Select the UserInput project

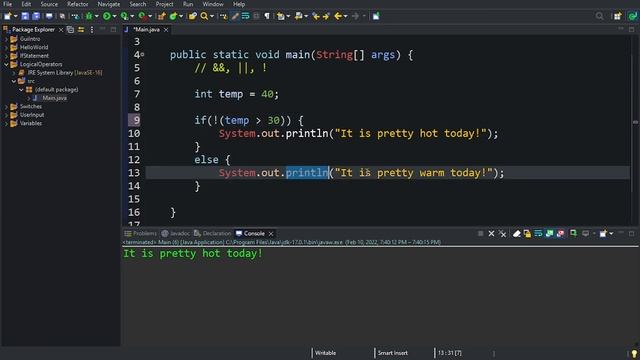[32, 115]
